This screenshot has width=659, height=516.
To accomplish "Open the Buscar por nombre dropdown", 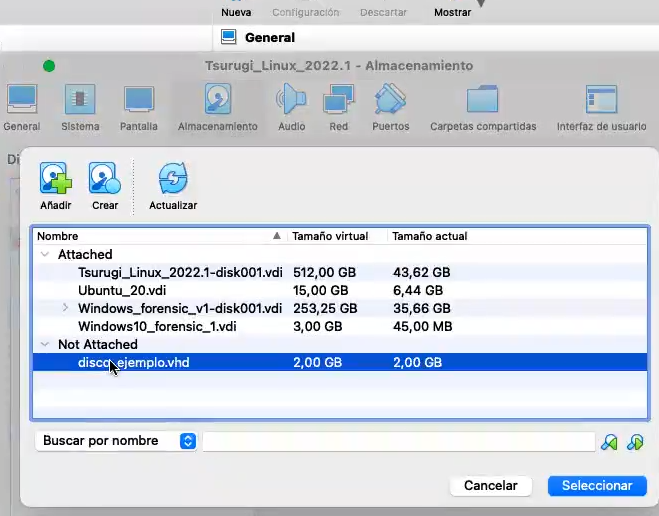I will tap(116, 441).
